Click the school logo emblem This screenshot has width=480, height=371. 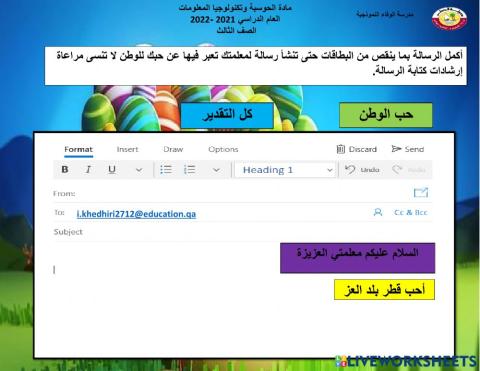click(x=450, y=19)
